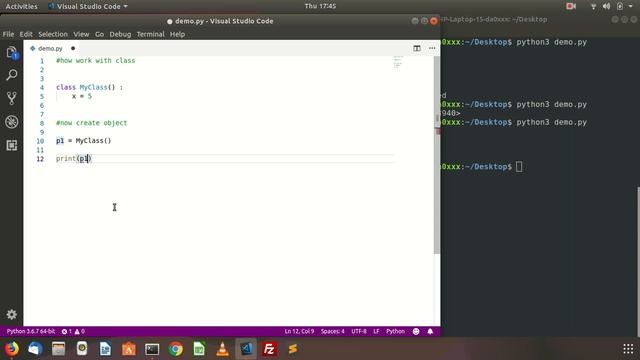Open Ubuntu Software from the dock
The height and width of the screenshot is (360, 640).
[x=129, y=349]
